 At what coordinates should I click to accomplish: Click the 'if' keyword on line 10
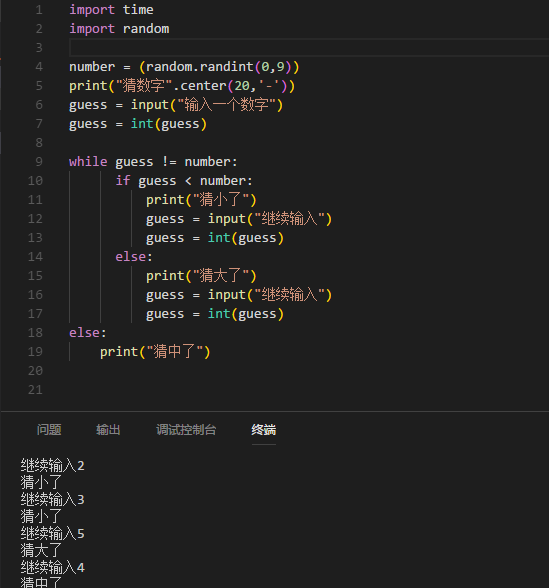[x=123, y=181]
